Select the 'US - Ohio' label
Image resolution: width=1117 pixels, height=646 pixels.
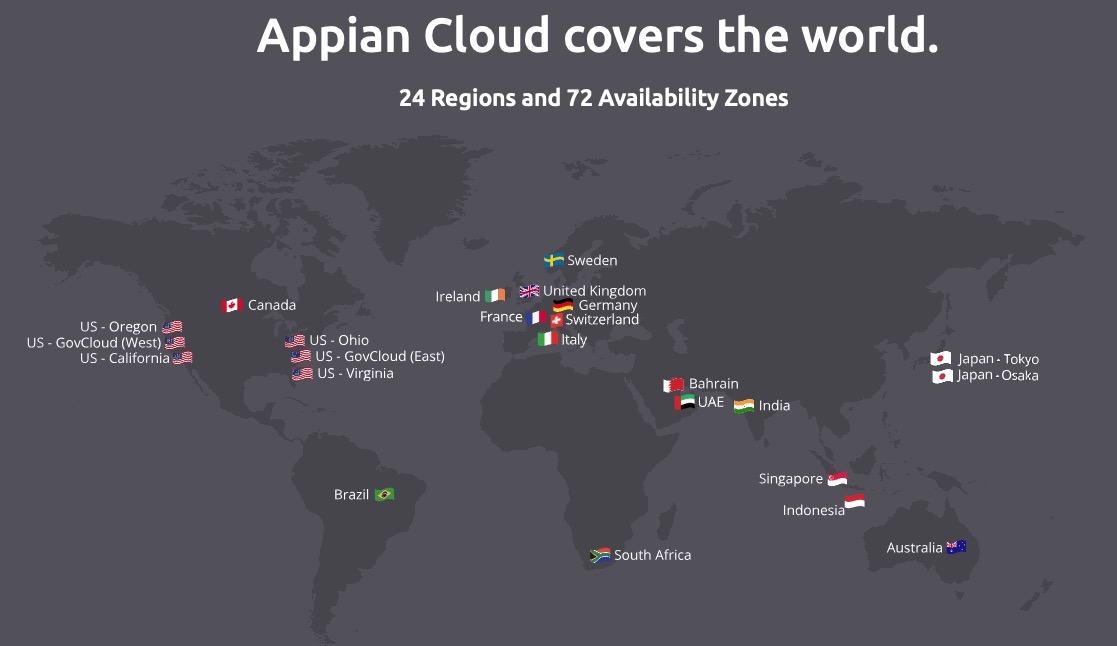click(339, 340)
